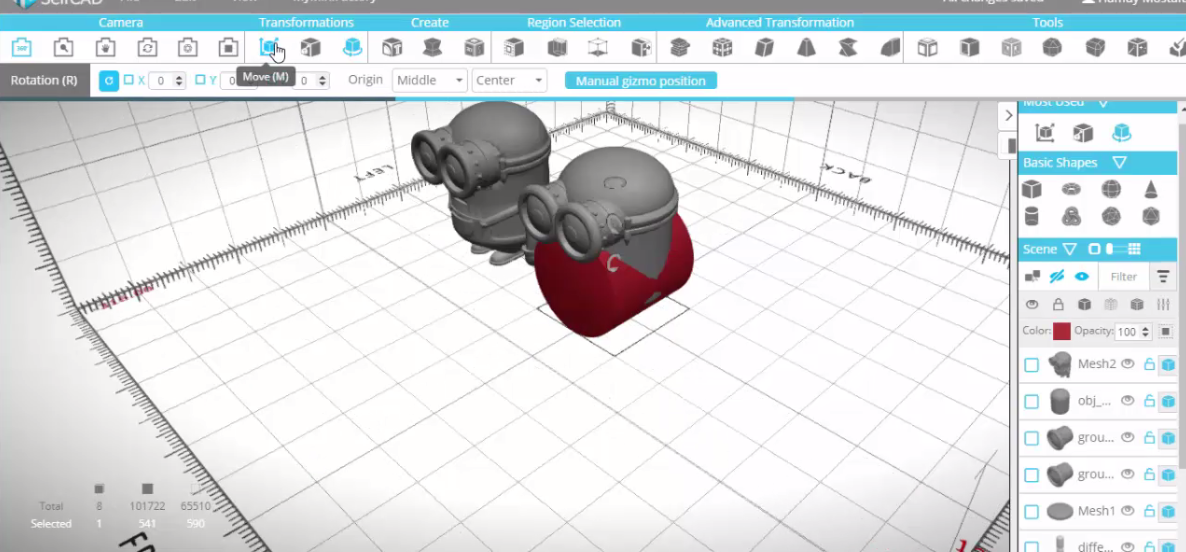Click the sliders icon in the scene toolbar
This screenshot has width=1186, height=552.
[x=1163, y=305]
